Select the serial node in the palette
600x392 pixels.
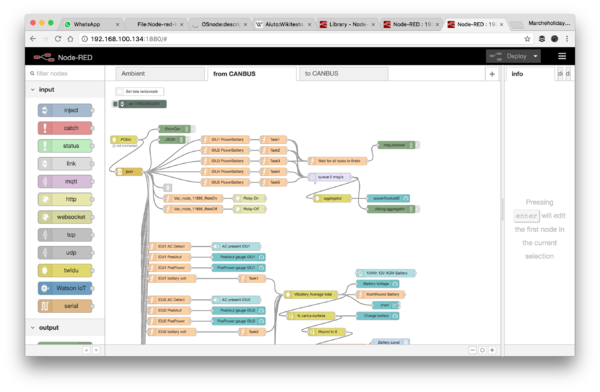click(x=65, y=306)
